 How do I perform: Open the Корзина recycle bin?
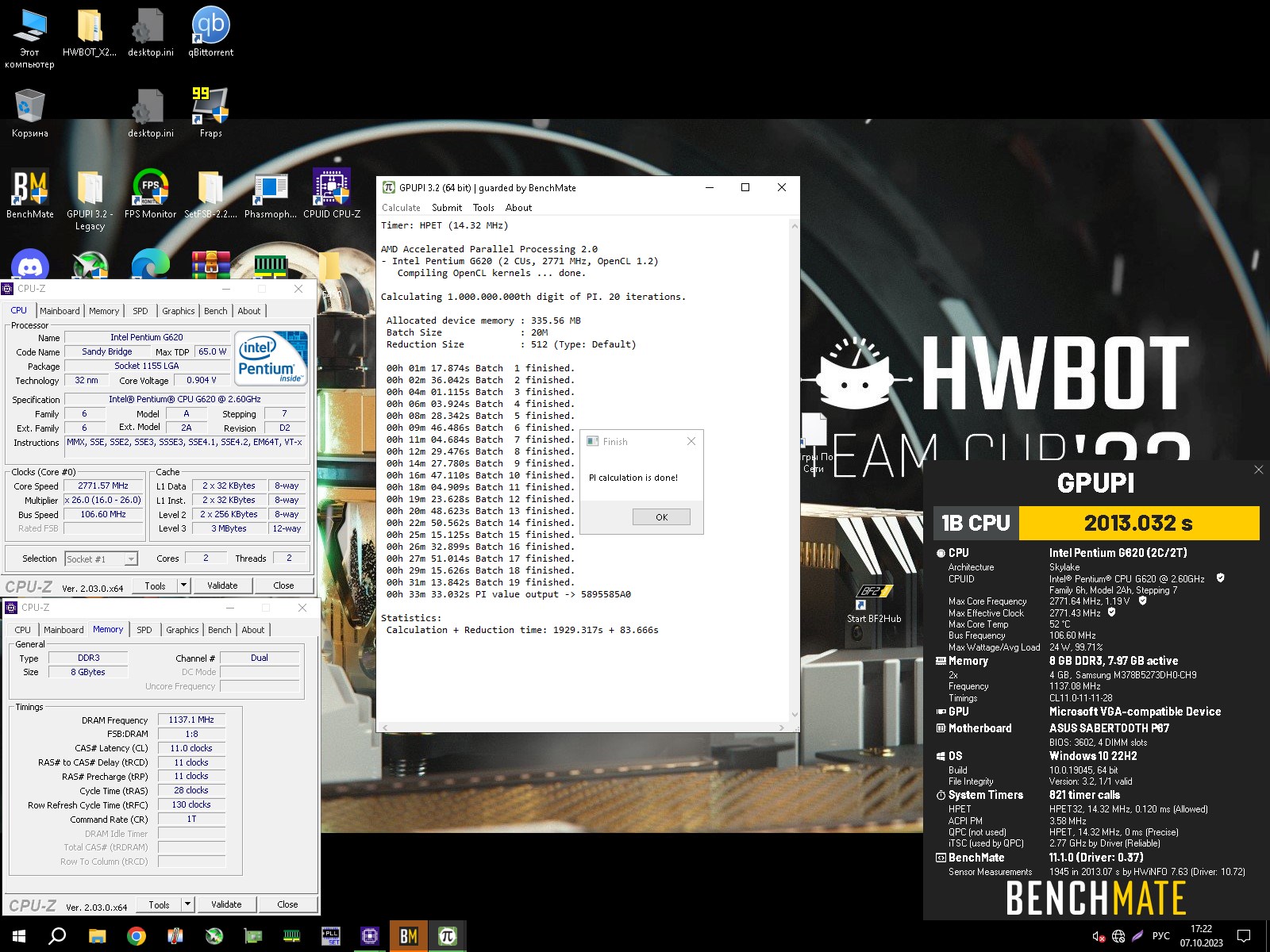[x=29, y=112]
